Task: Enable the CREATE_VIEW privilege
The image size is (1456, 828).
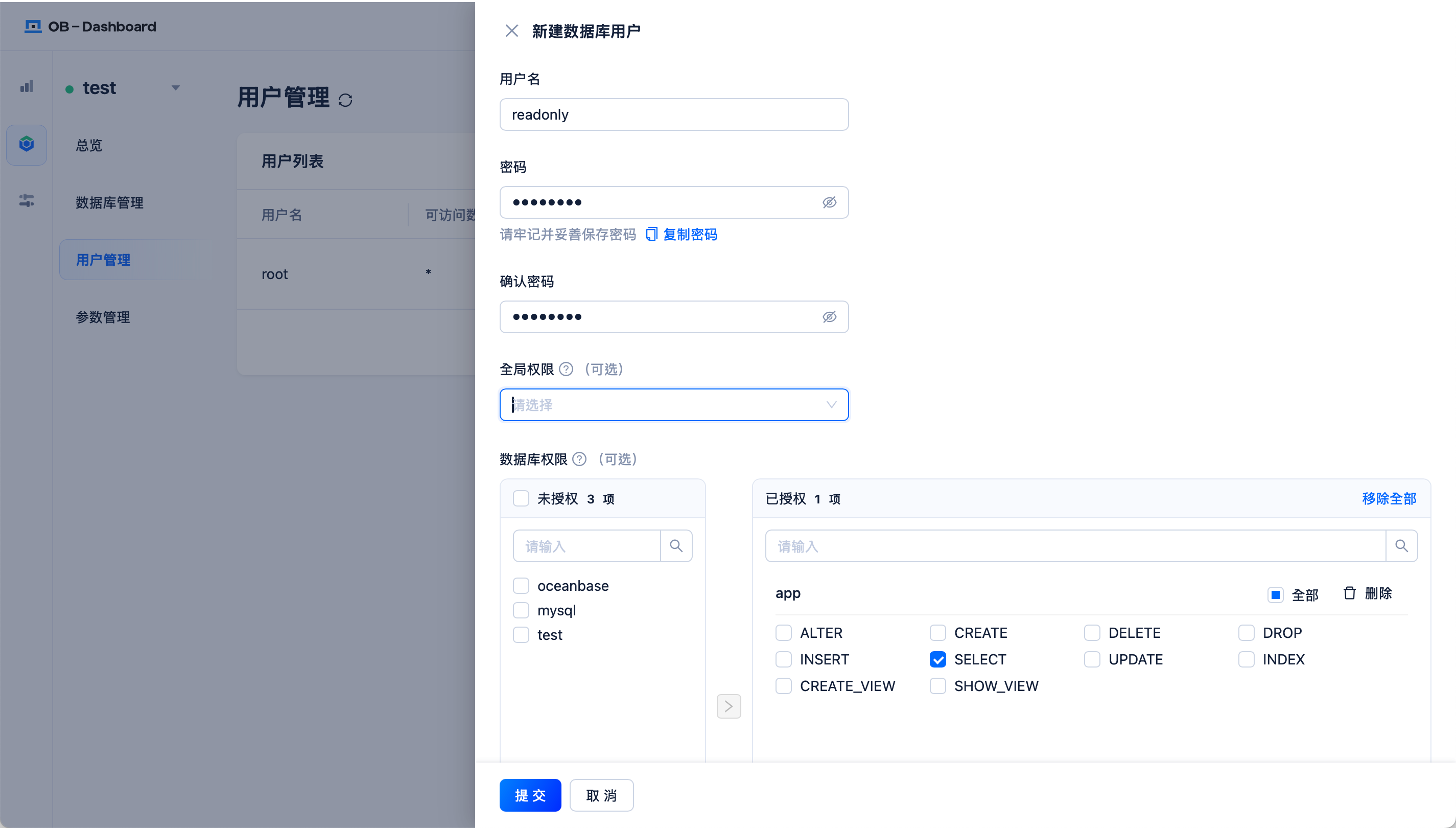Action: point(784,686)
